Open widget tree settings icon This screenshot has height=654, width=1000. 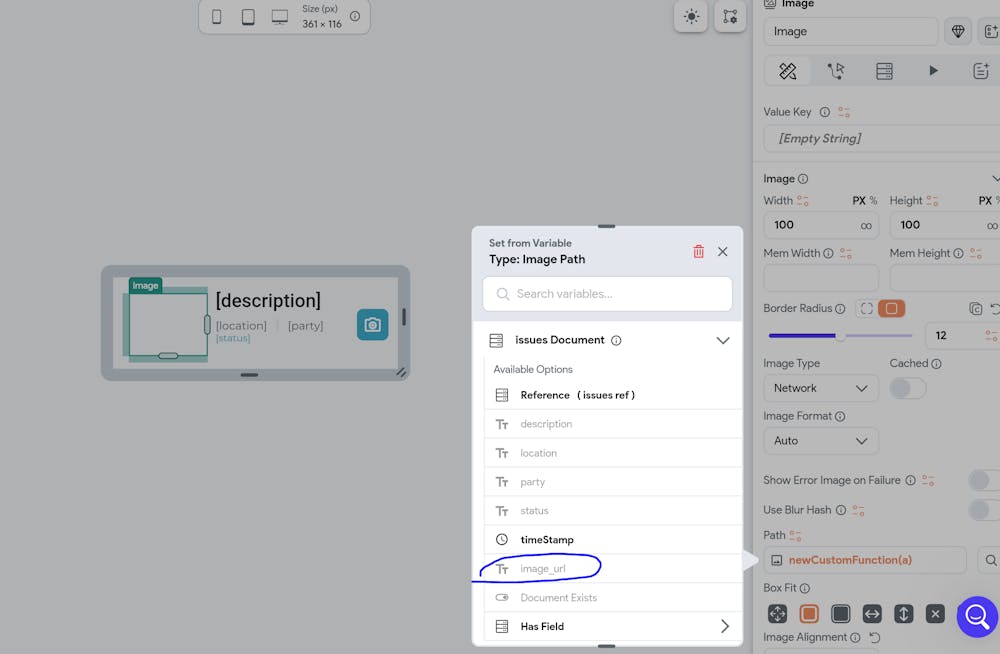click(730, 17)
